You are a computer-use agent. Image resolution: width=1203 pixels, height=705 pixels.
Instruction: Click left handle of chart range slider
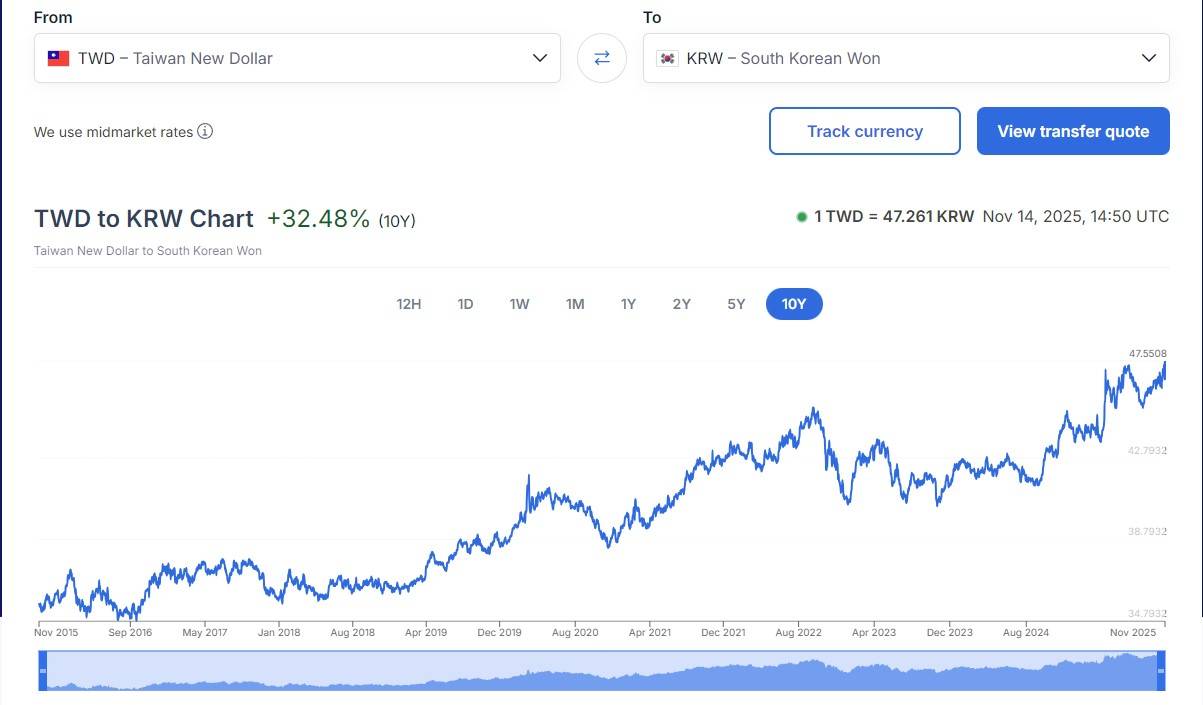42,670
